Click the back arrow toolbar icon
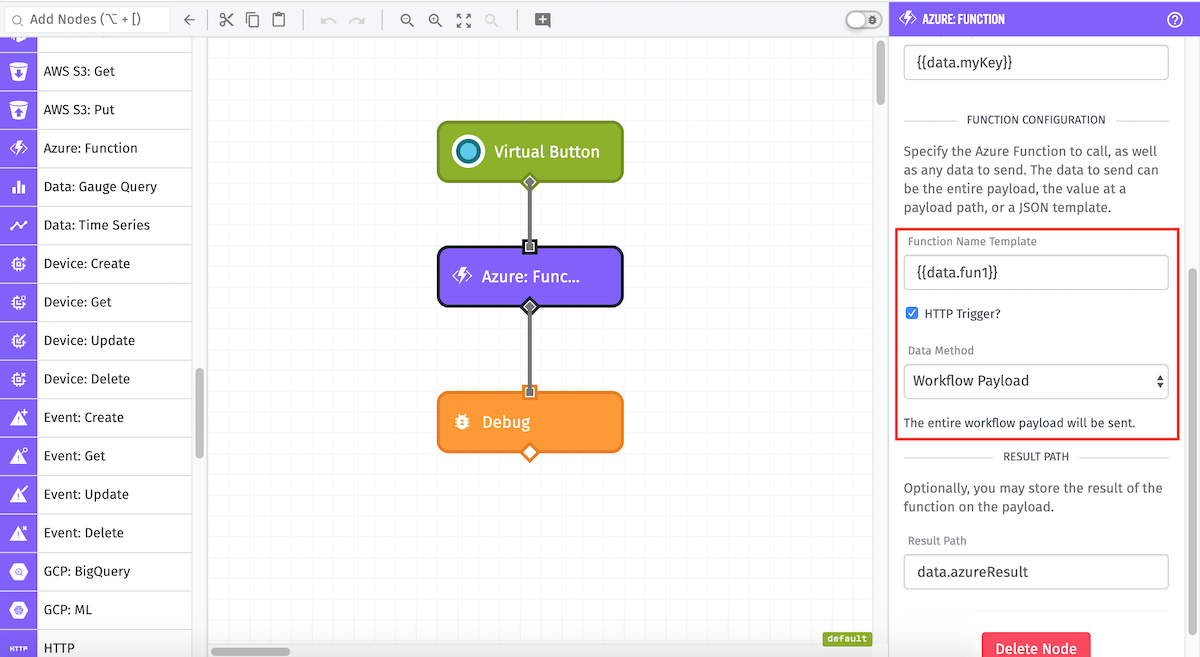The width and height of the screenshot is (1200, 657). pos(189,20)
